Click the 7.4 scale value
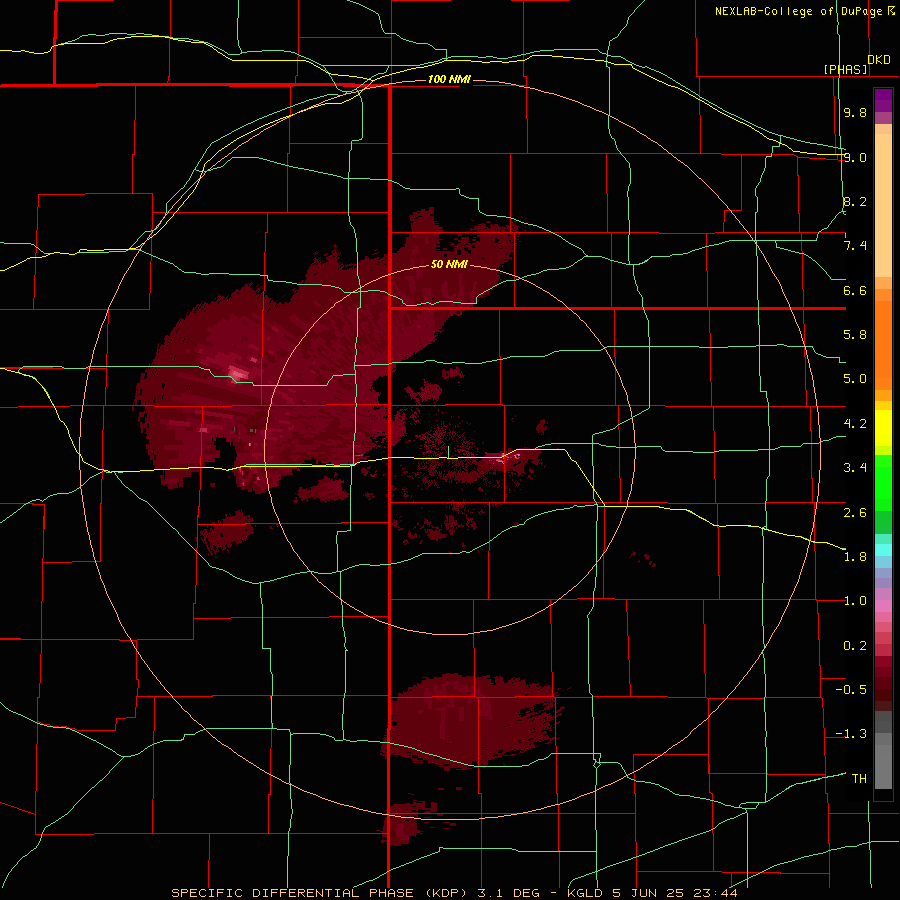 (x=855, y=246)
